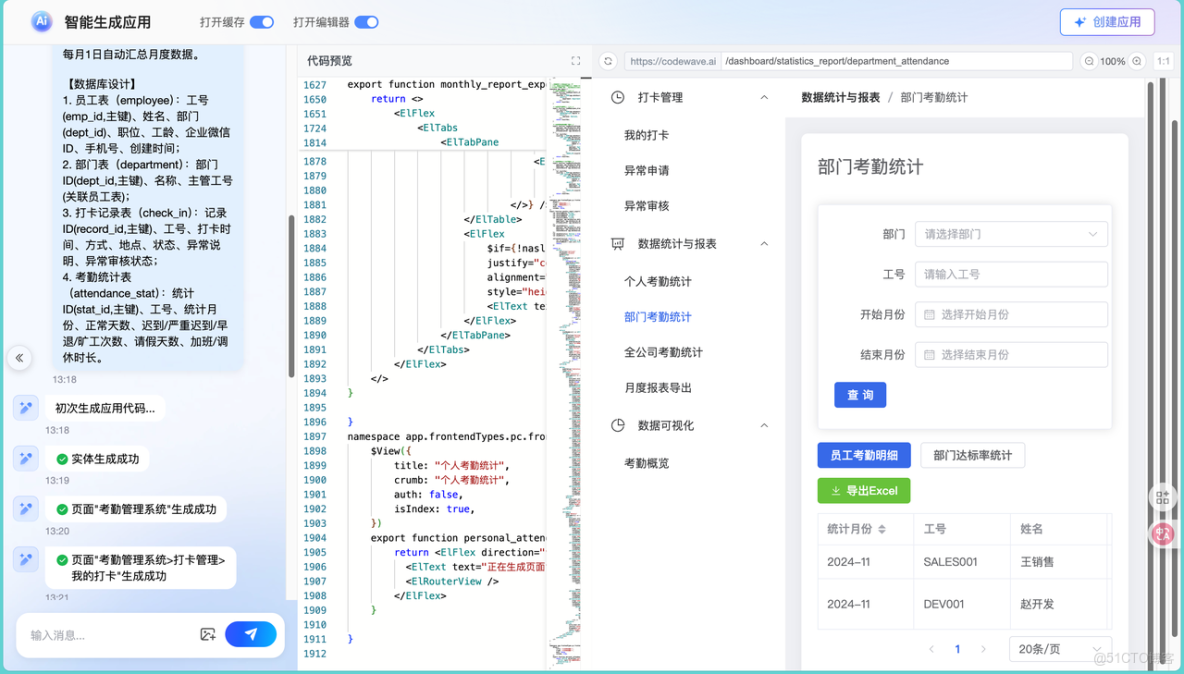Screen dimensions: 1184x674
Task: Open the translate tool on the right edge
Action: click(1162, 535)
